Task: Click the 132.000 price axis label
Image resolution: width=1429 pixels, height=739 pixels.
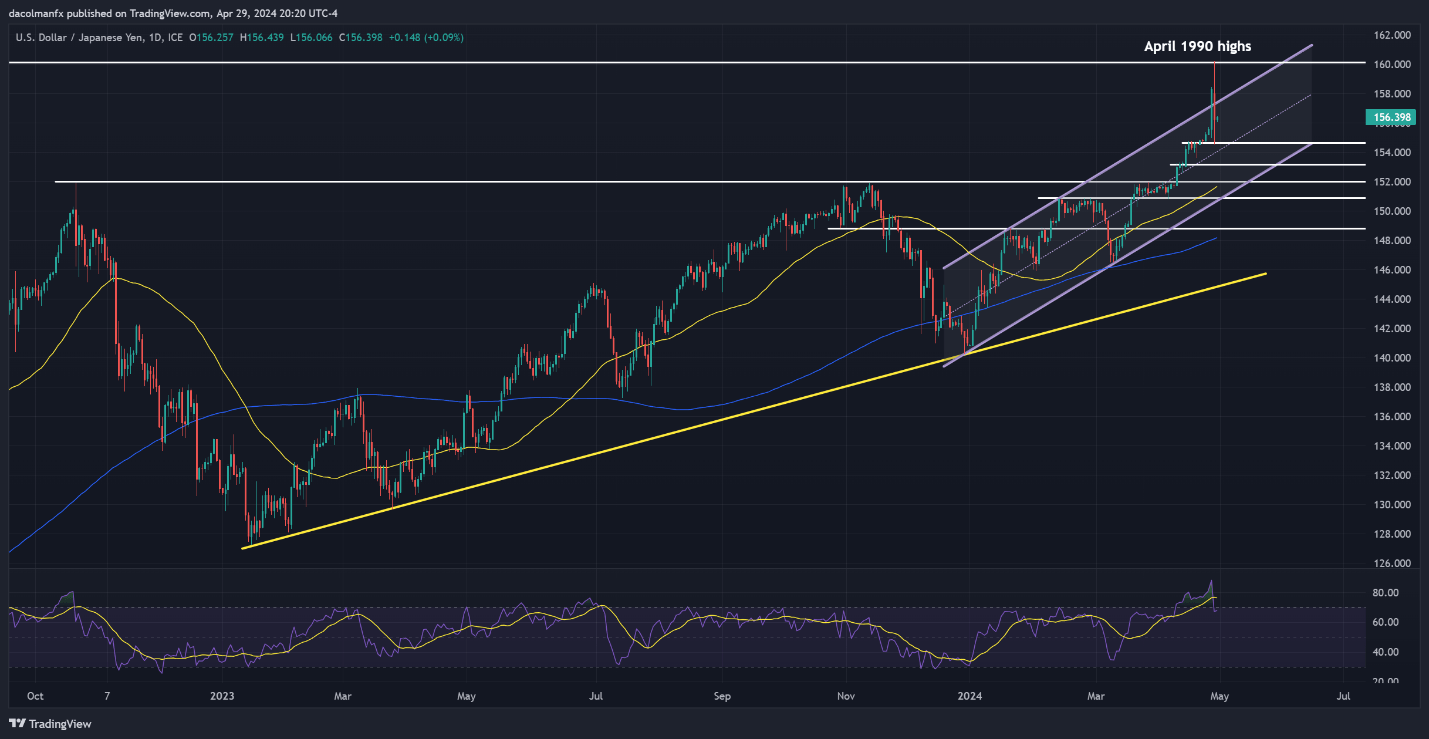Action: 1393,475
